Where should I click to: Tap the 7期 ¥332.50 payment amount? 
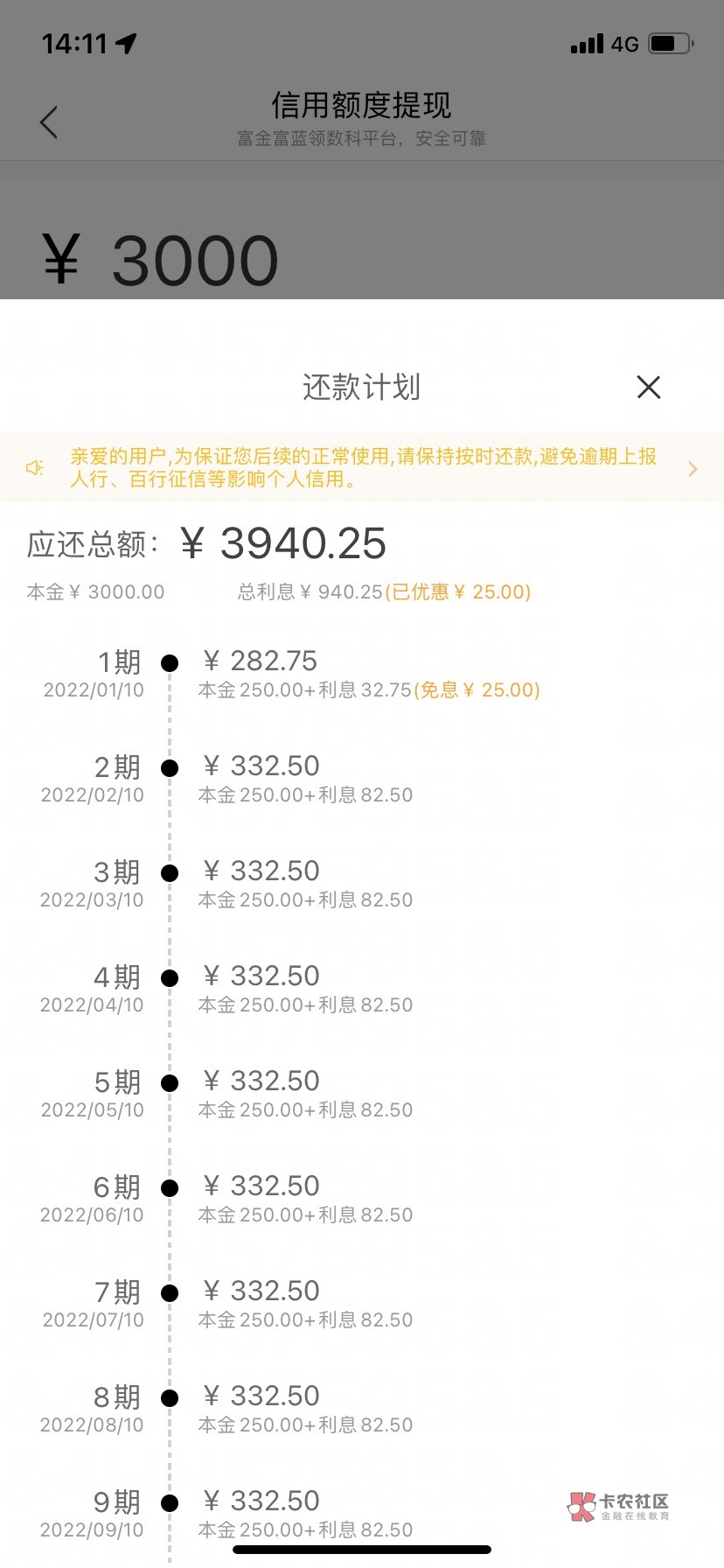261,1291
